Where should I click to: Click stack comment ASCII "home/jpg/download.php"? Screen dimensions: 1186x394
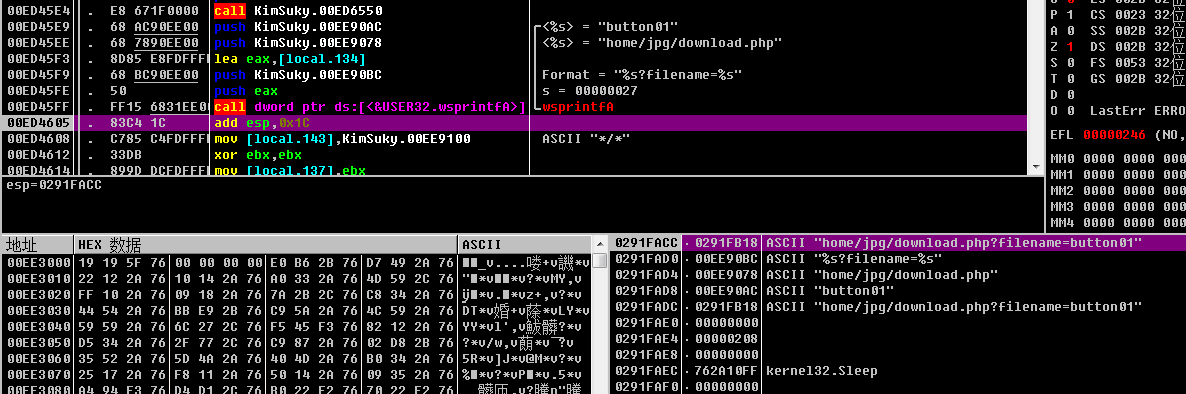click(x=882, y=275)
